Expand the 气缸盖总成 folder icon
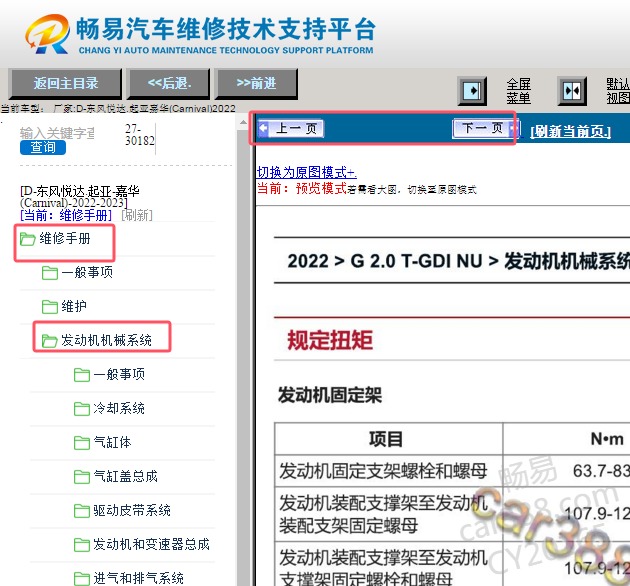The height and width of the screenshot is (586, 630). [82, 477]
